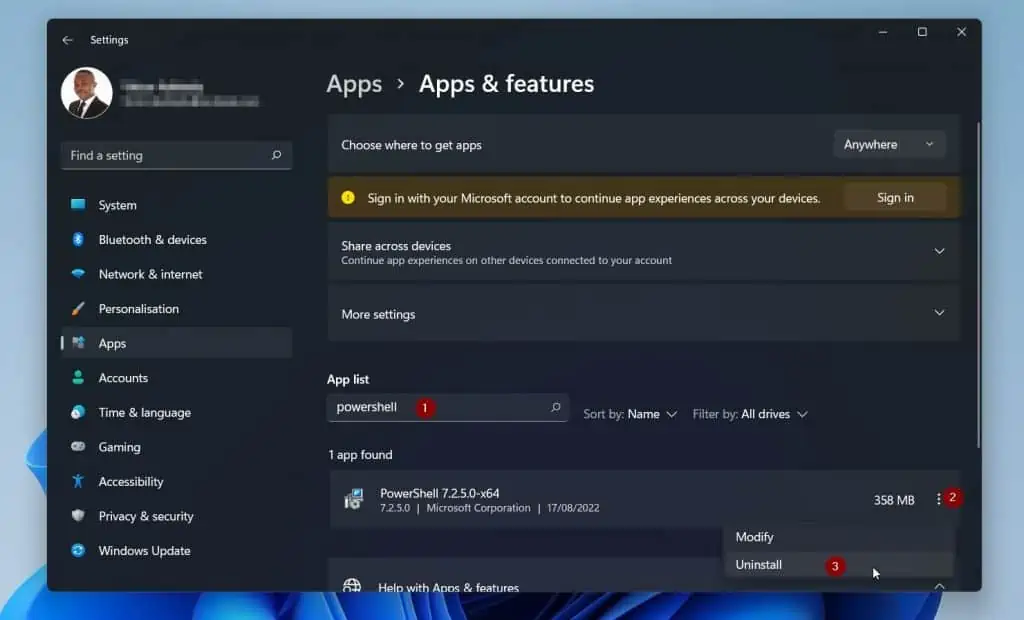Click the 1 app found text
1024x620 pixels.
click(360, 455)
